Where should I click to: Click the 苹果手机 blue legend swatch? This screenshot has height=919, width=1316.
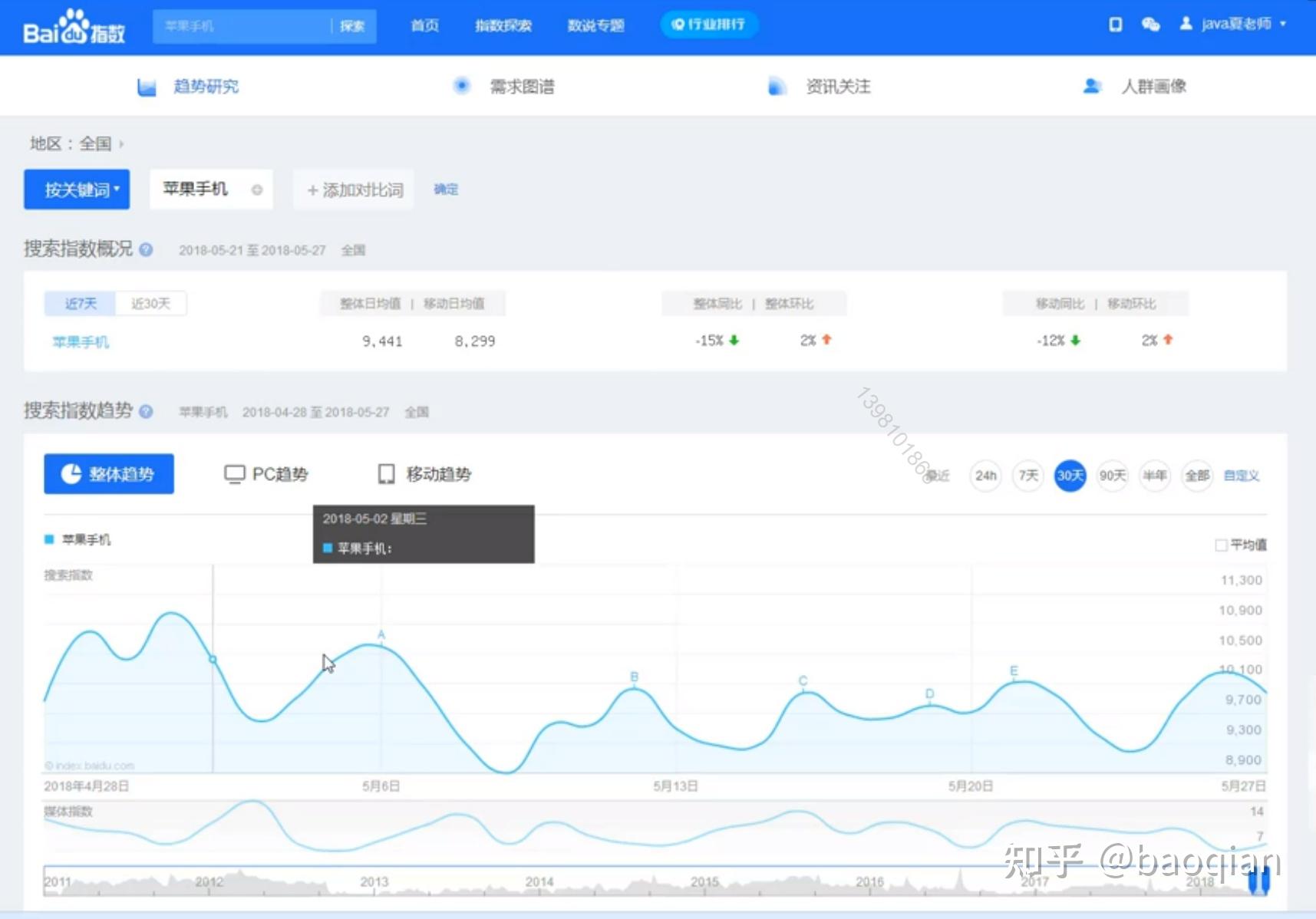tap(49, 539)
